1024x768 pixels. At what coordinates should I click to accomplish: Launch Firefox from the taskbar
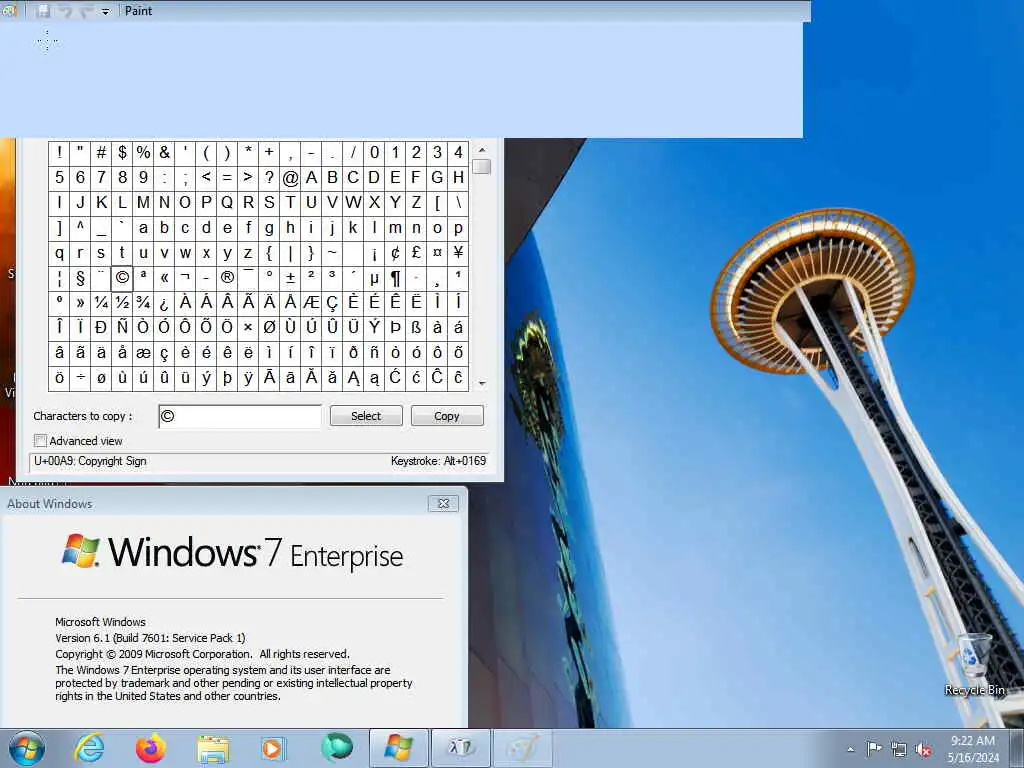coord(151,748)
